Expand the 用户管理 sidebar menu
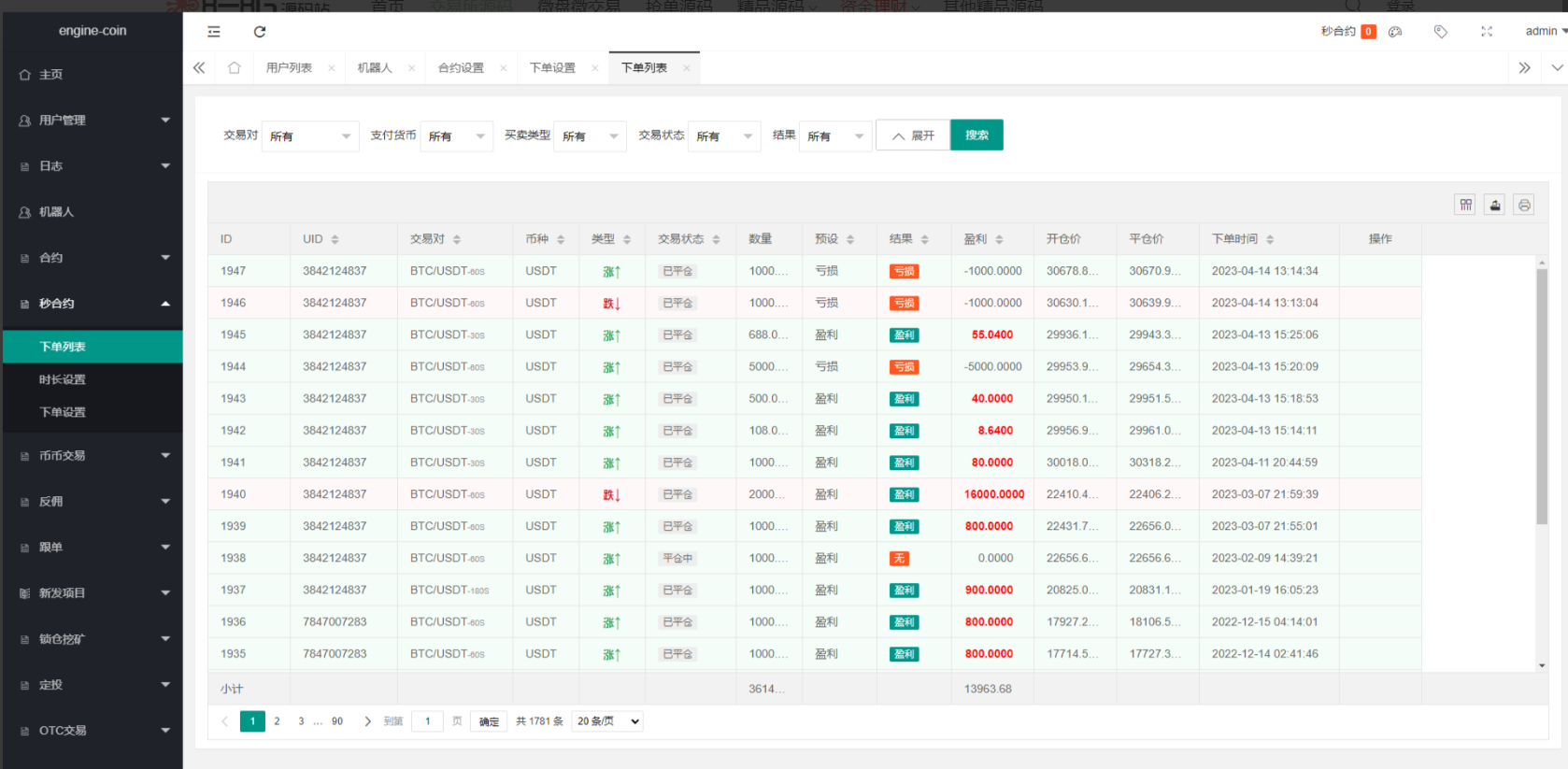The width and height of the screenshot is (1568, 769). [x=92, y=121]
